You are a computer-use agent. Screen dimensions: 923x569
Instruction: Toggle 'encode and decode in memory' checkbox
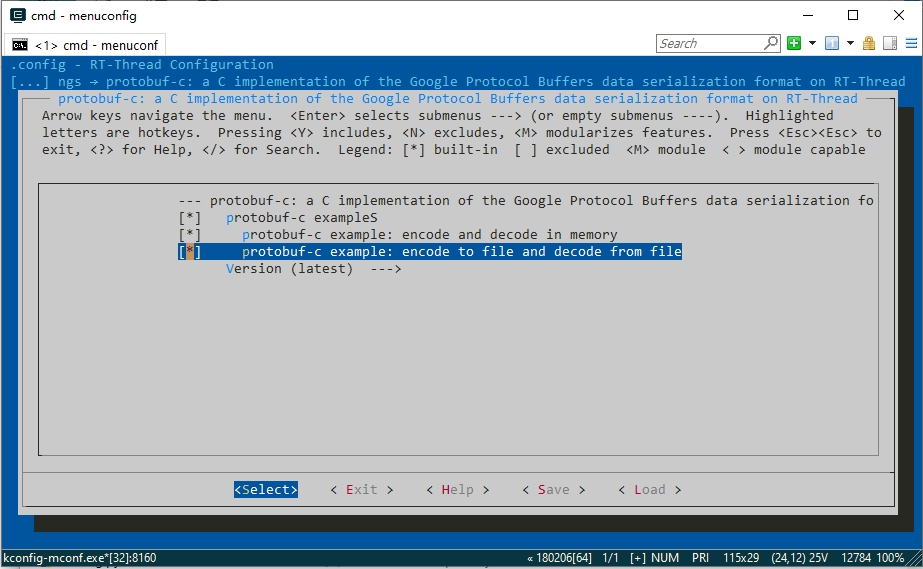[189, 235]
